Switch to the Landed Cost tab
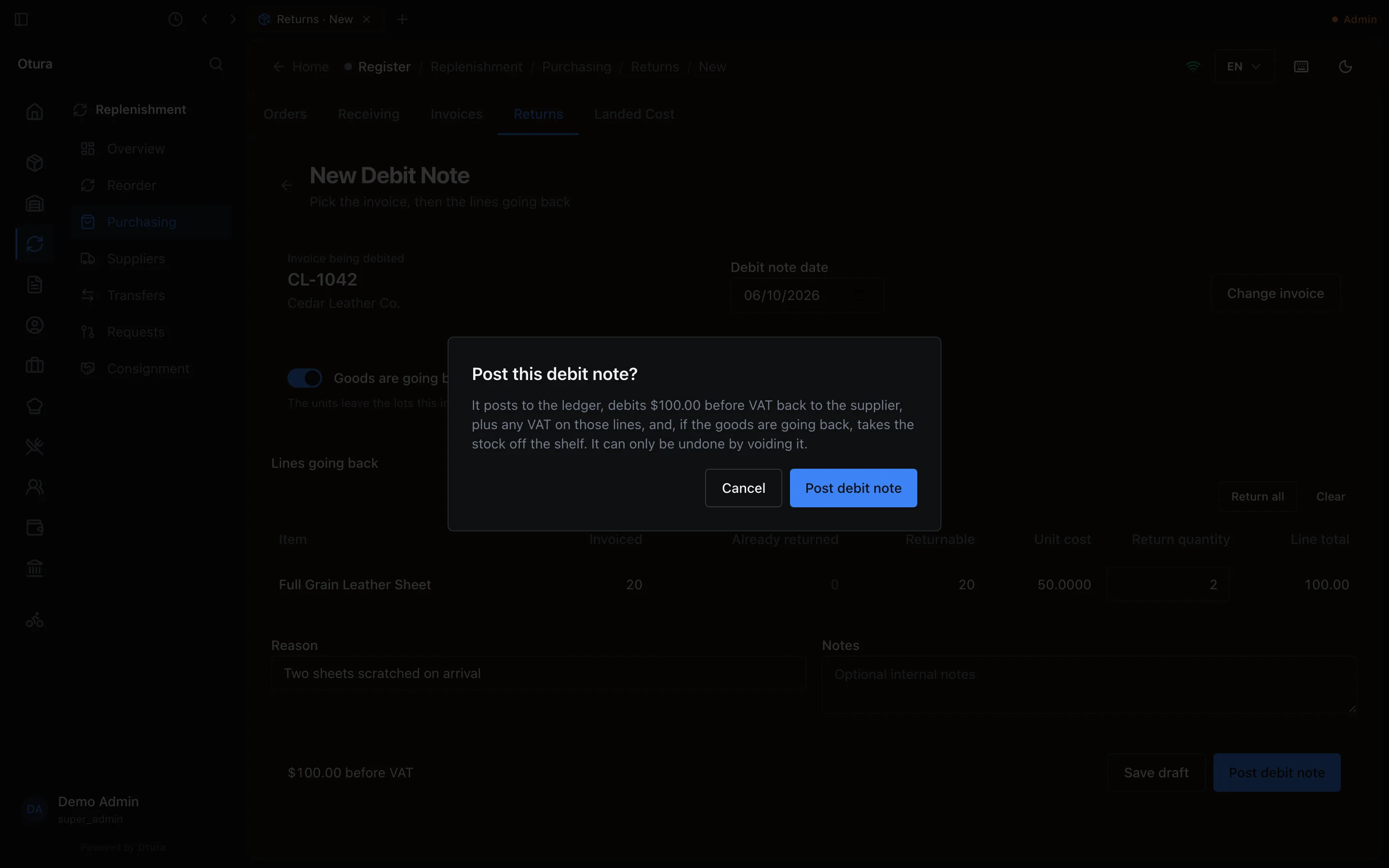Viewport: 1389px width, 868px height. (634, 114)
